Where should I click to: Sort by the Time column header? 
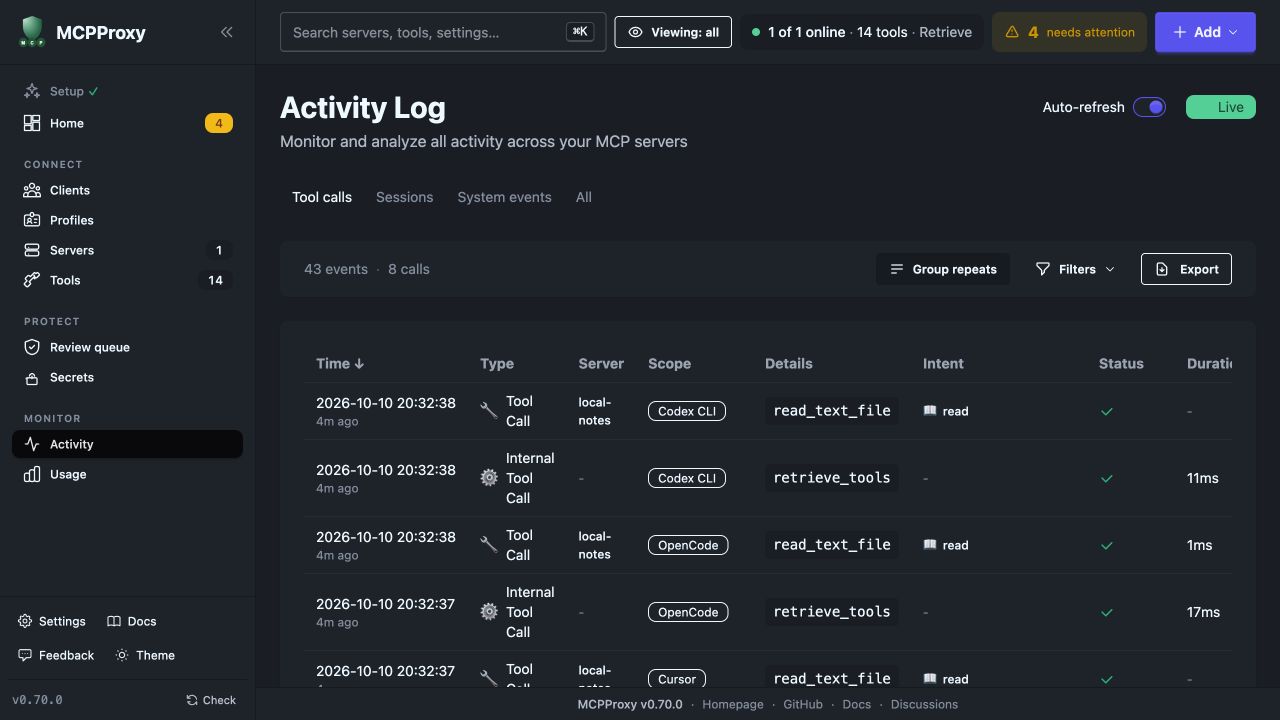[340, 363]
